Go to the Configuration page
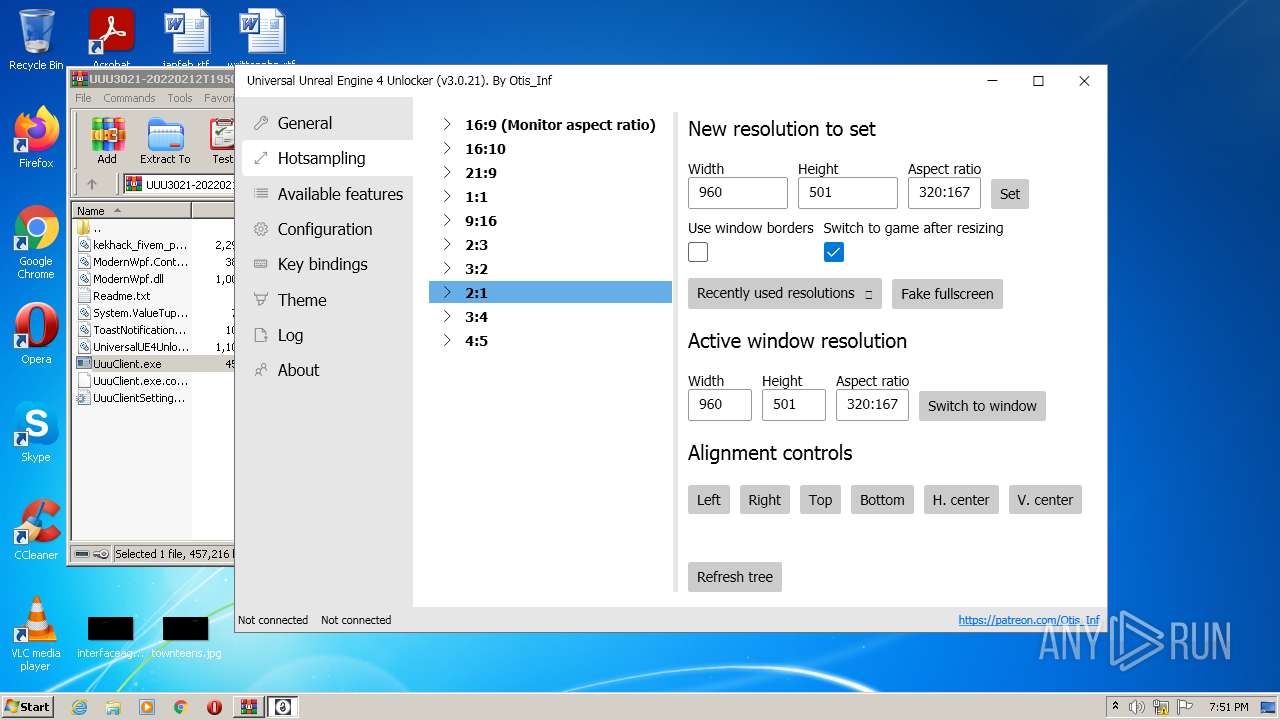The image size is (1280, 720). coord(327,229)
